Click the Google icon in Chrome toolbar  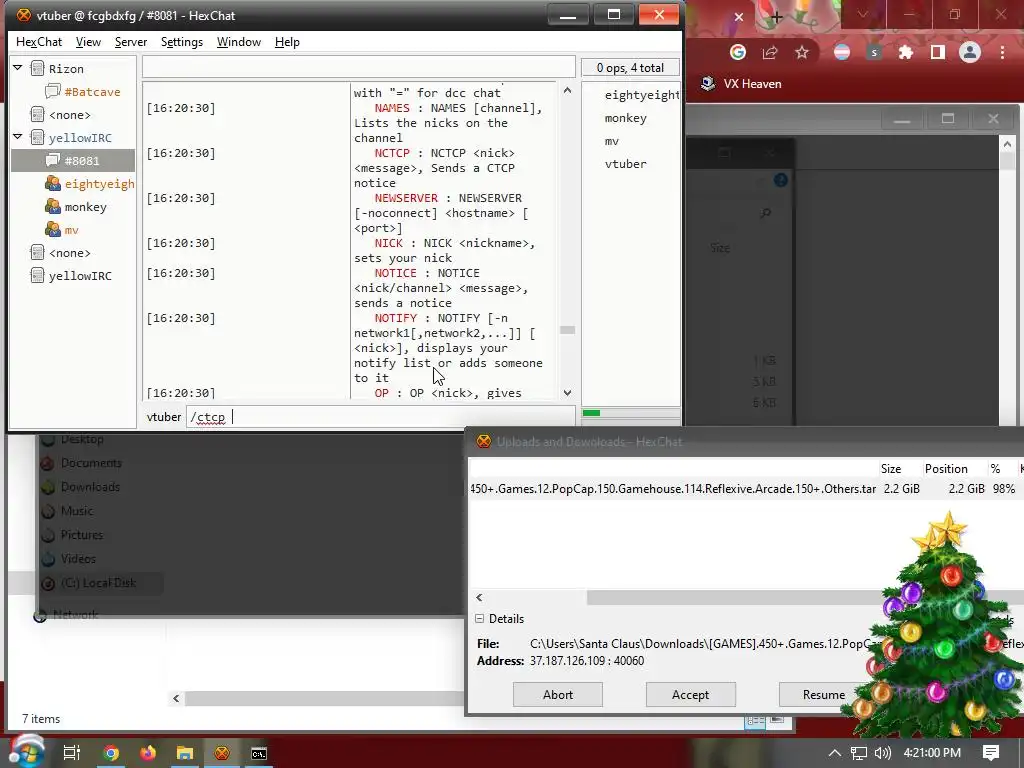(x=738, y=52)
